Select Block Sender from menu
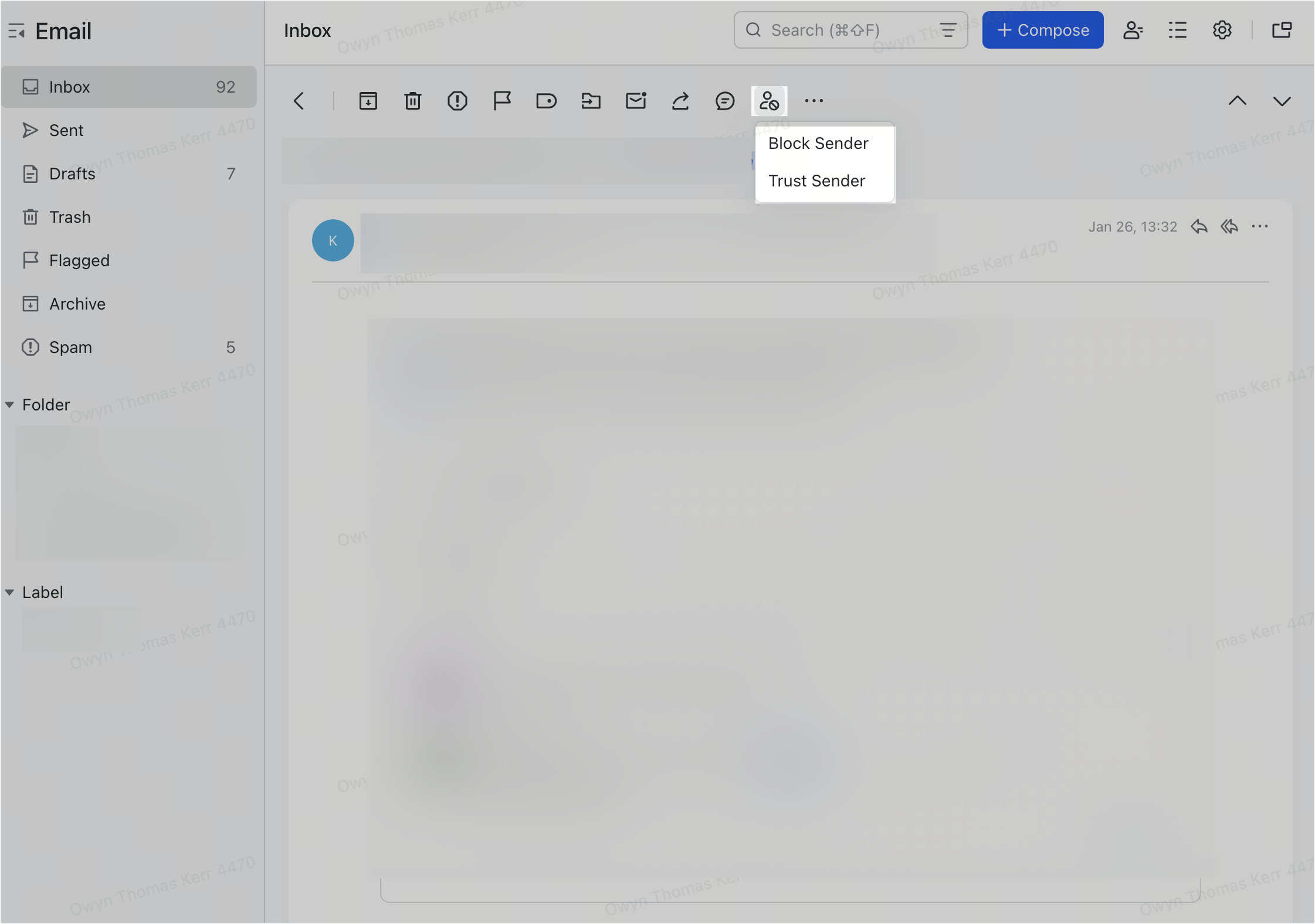1315x924 pixels. pos(818,144)
